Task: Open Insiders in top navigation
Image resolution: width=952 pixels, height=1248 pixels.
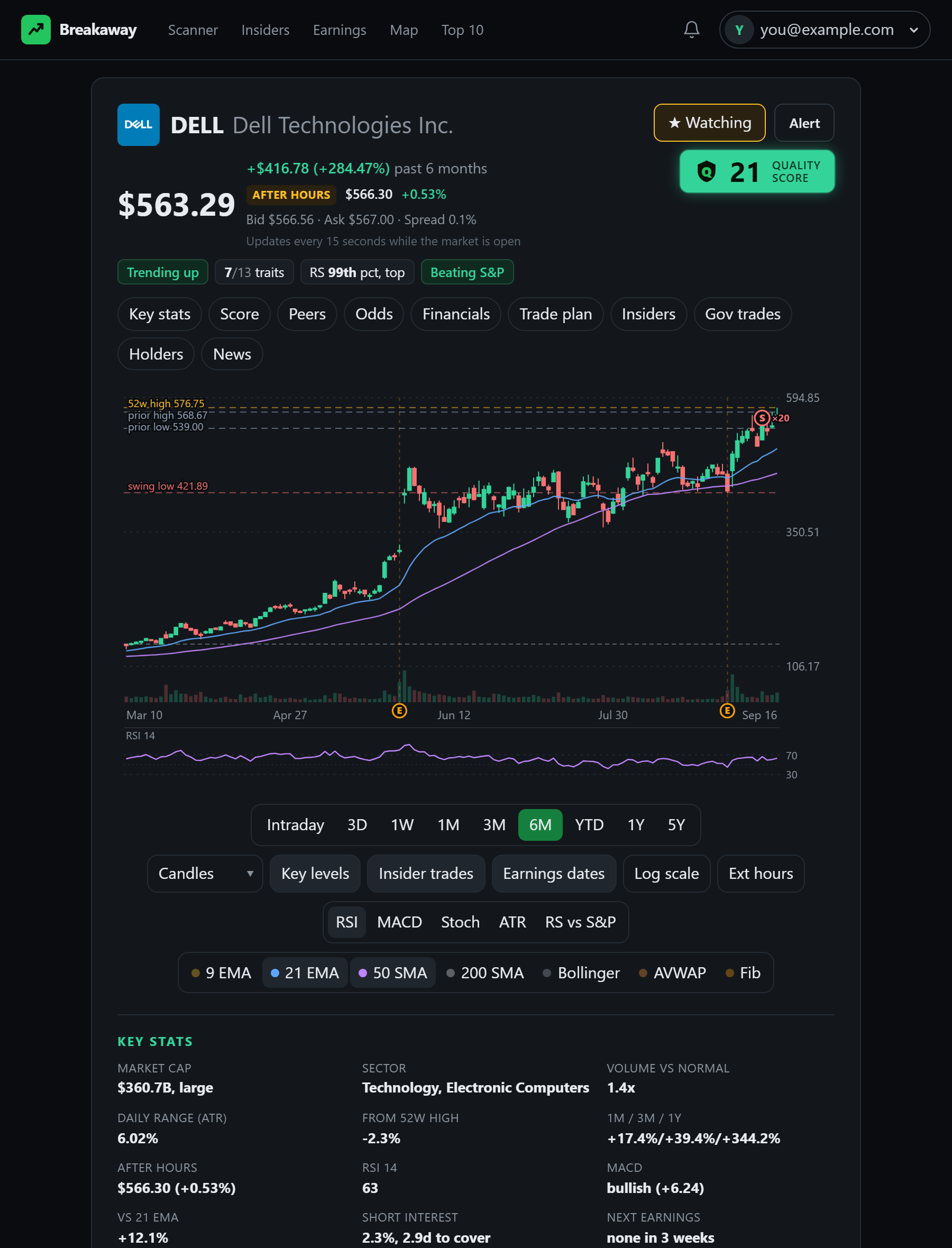Action: (265, 30)
